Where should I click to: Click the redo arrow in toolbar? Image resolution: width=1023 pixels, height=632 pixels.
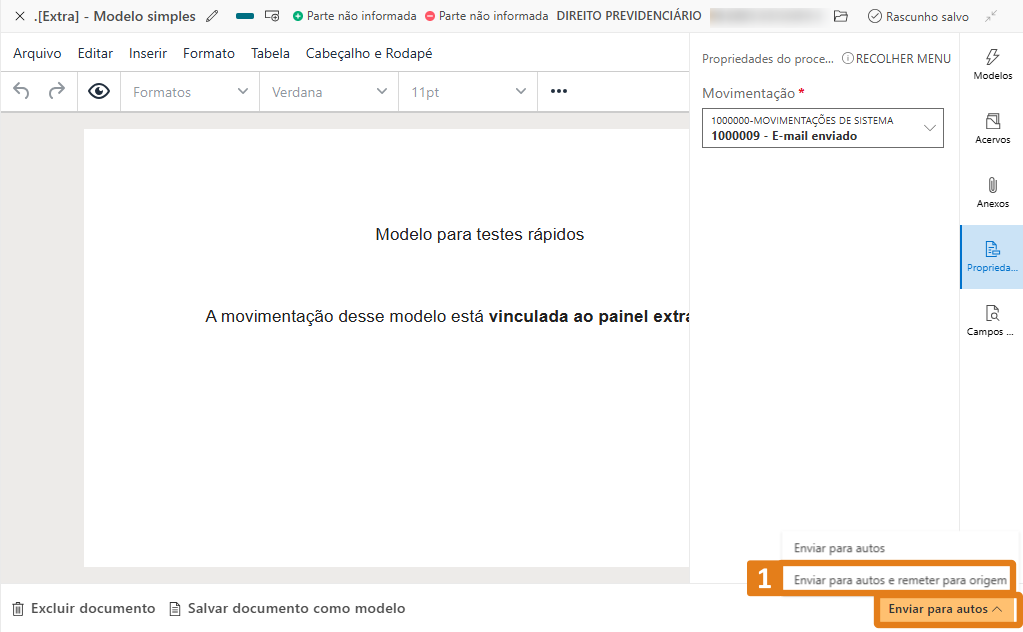[57, 92]
